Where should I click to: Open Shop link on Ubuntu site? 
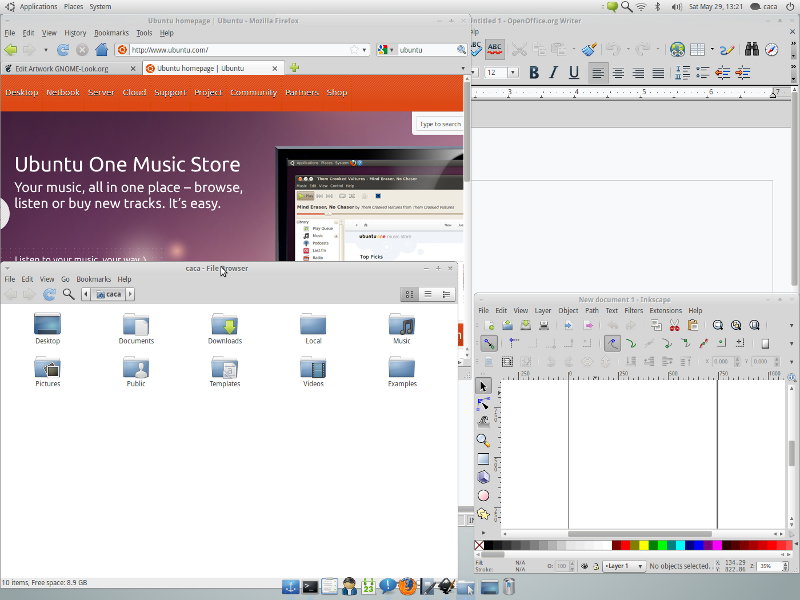click(x=337, y=92)
